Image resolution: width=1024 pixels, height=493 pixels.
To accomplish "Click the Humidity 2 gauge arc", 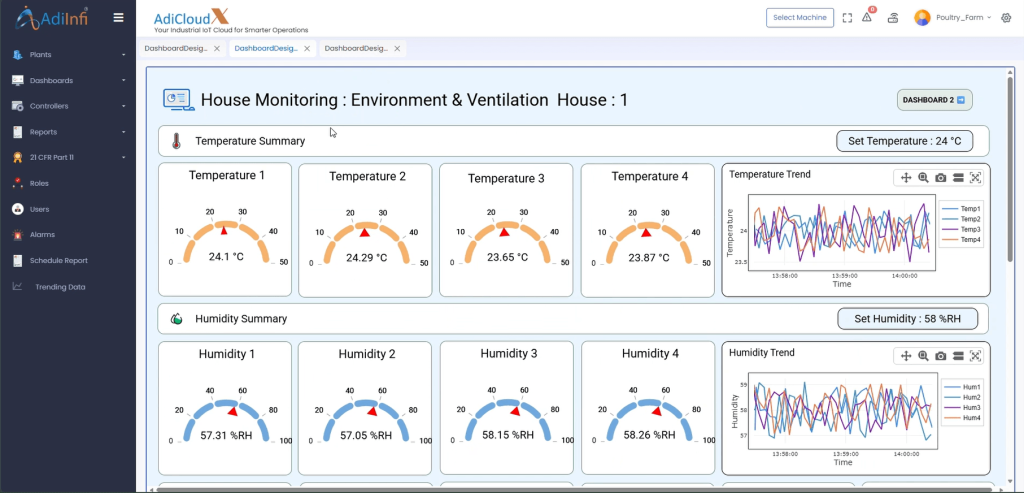I will [365, 419].
